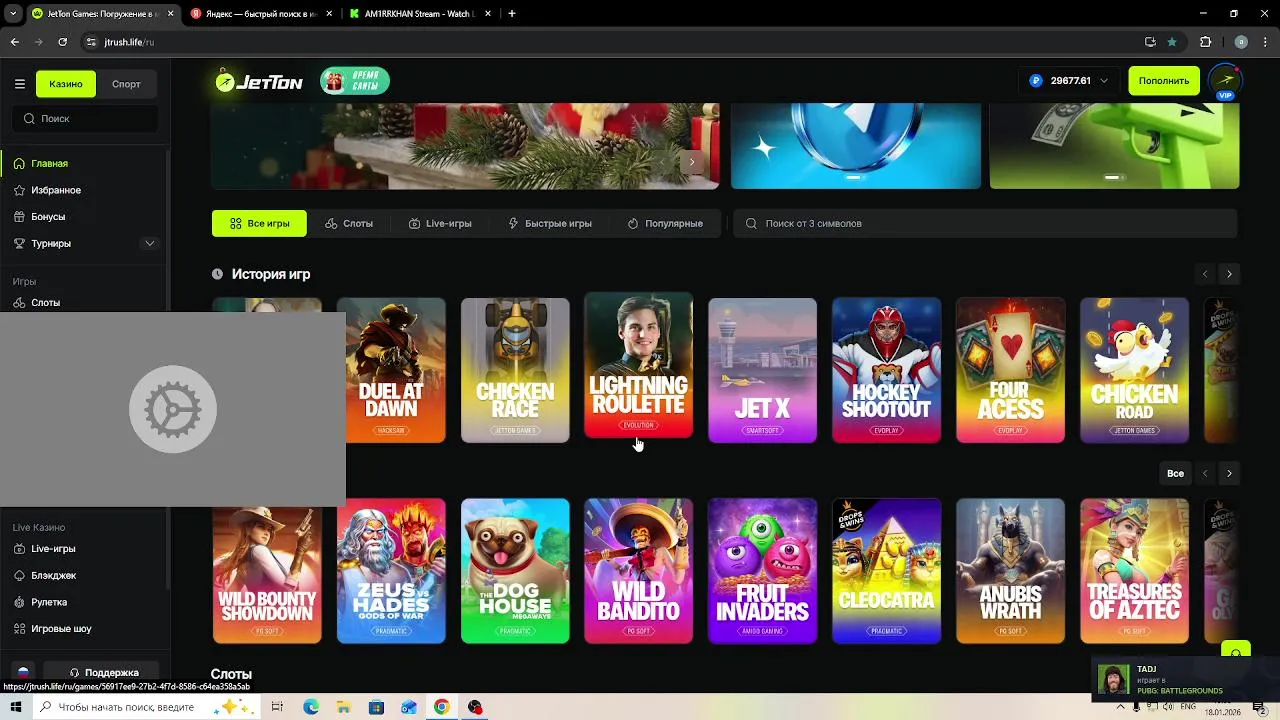
Task: Select the Популярные filter tab
Action: (x=665, y=223)
